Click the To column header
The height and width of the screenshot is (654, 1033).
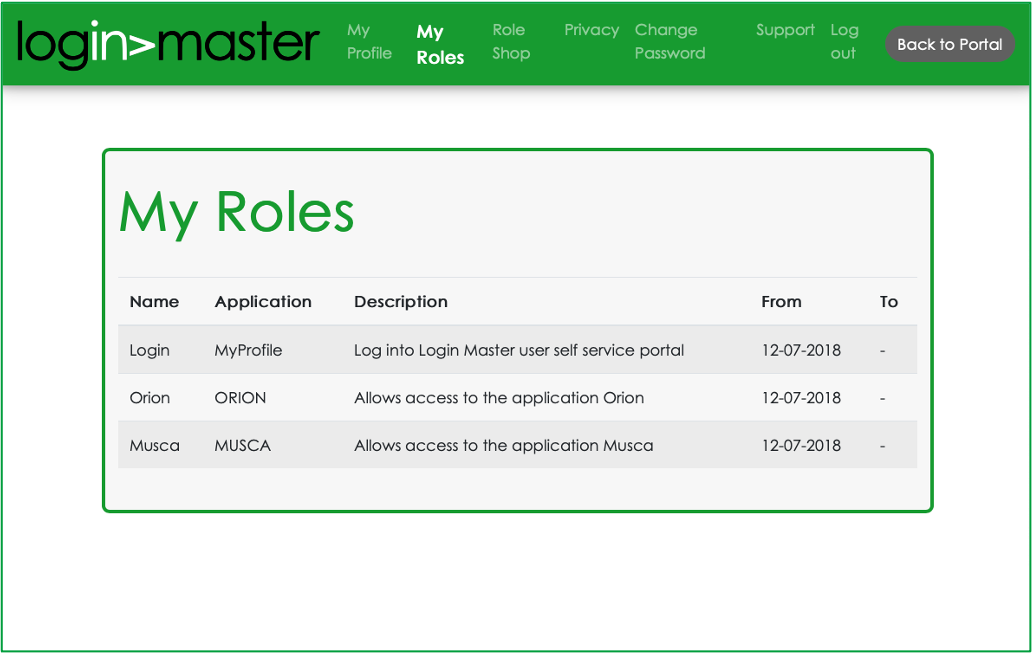click(x=889, y=301)
